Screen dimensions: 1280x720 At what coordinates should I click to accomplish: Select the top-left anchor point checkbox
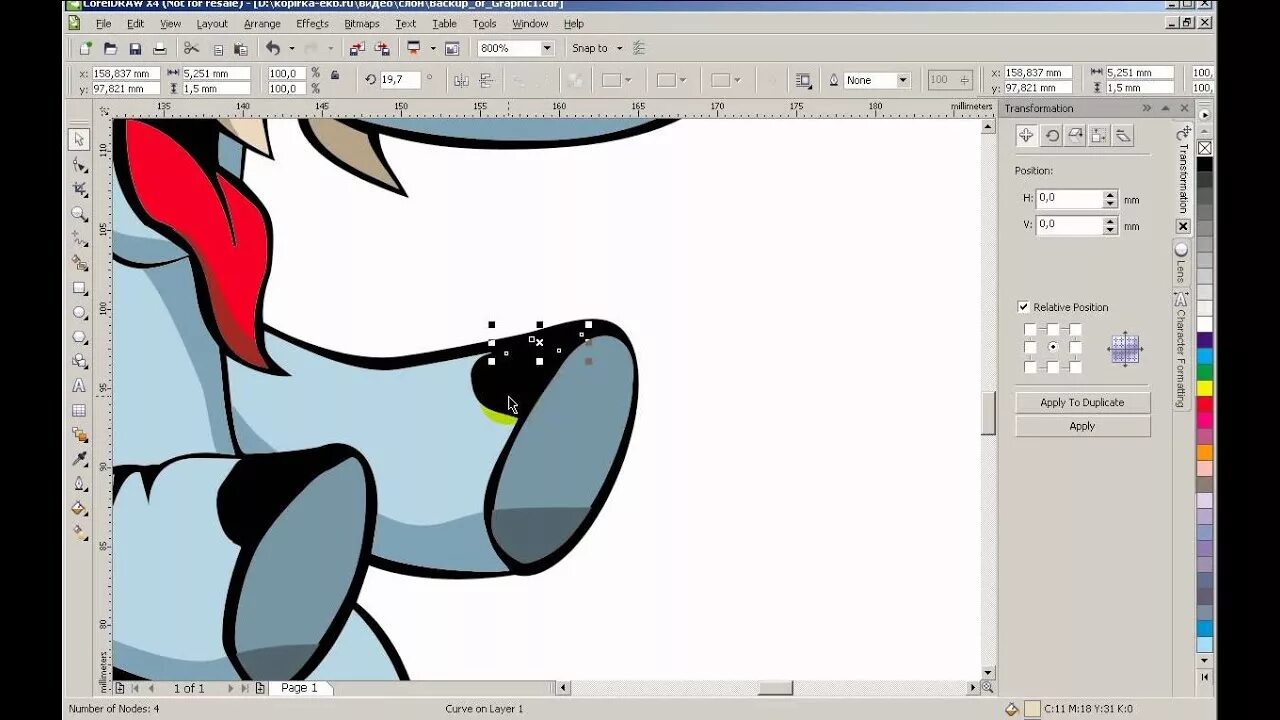pos(1030,329)
